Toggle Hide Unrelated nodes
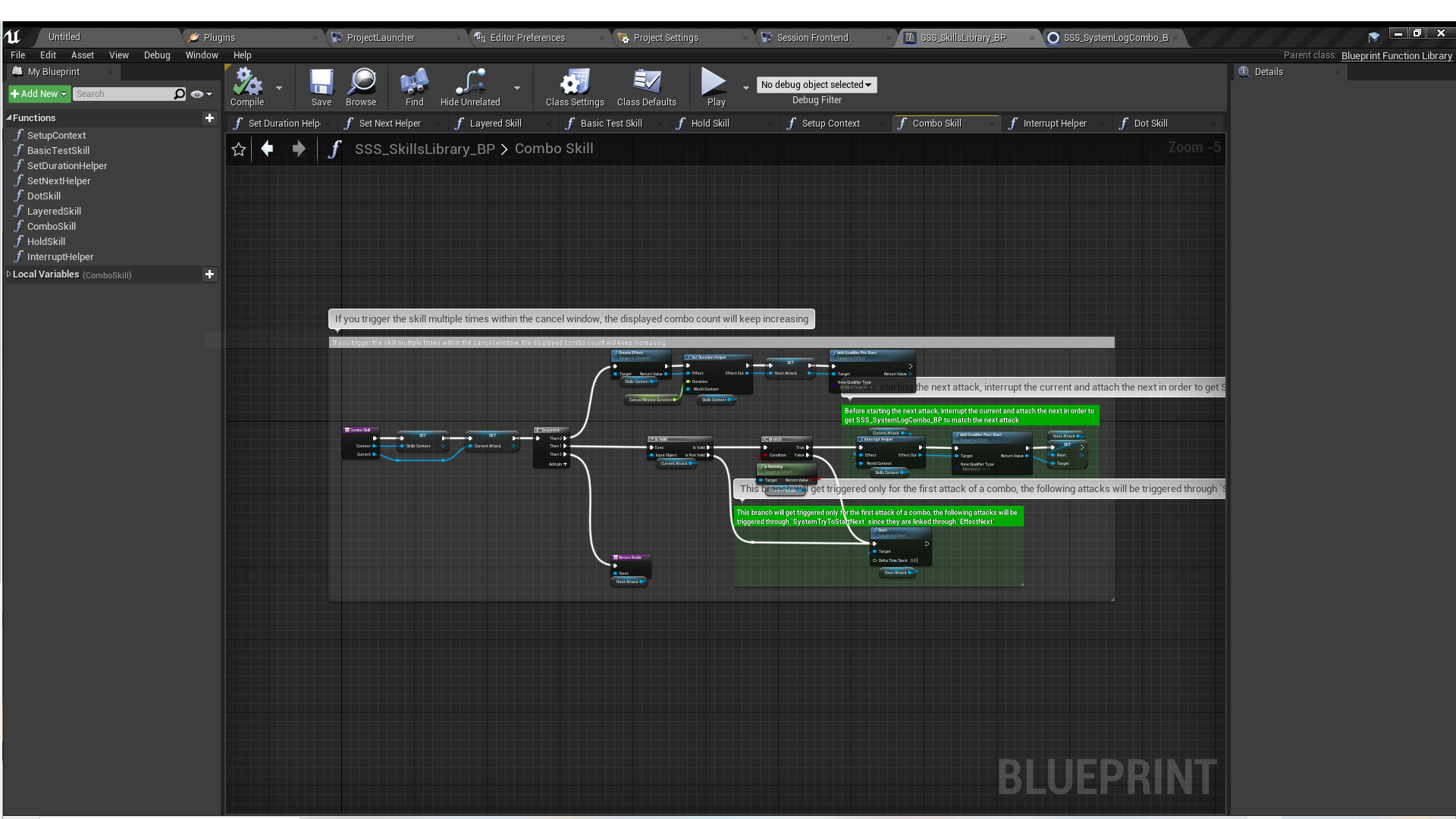 click(x=469, y=86)
